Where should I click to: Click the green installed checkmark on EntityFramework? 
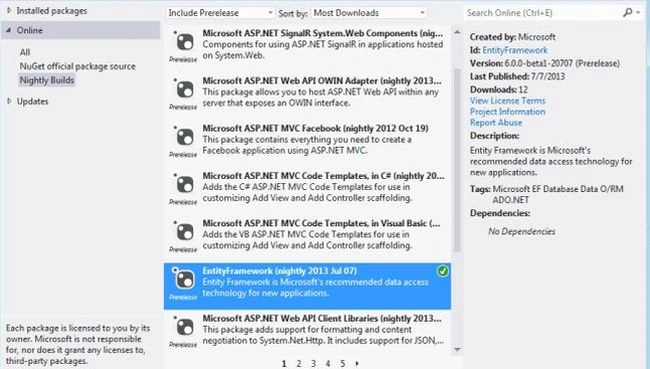[443, 271]
